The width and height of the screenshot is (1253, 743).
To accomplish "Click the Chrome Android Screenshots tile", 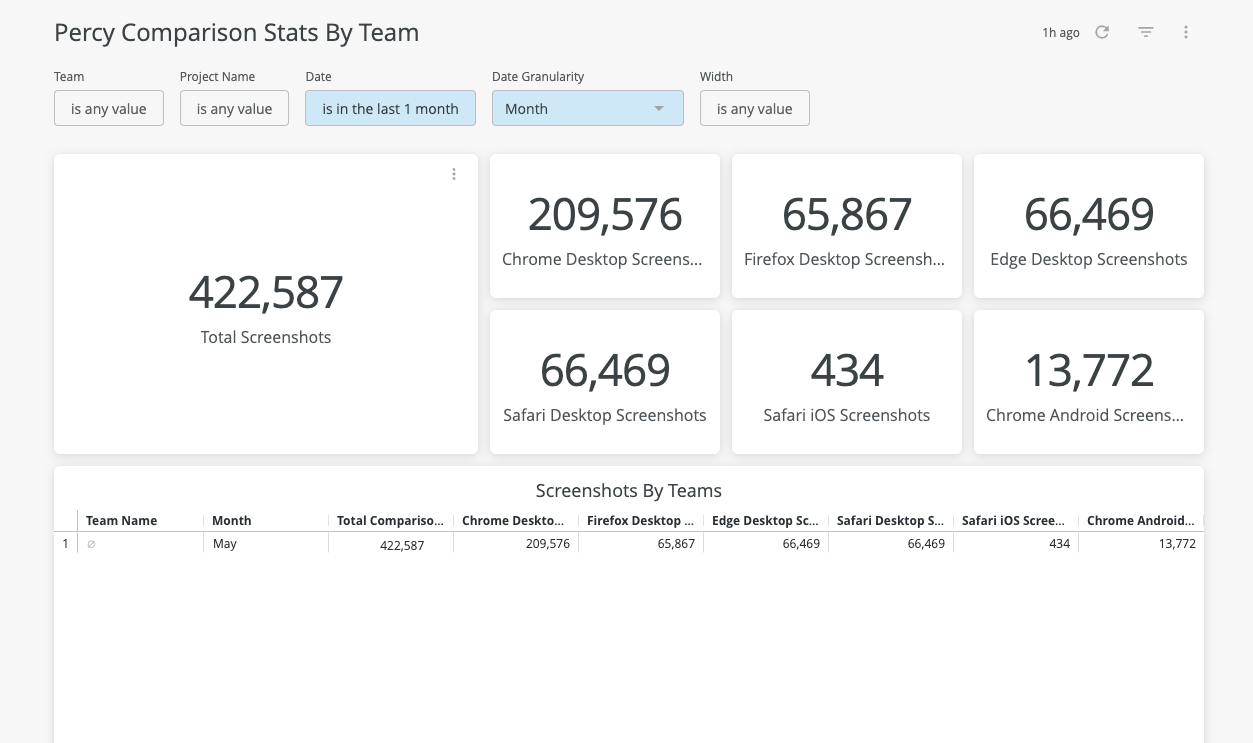I will tap(1088, 370).
